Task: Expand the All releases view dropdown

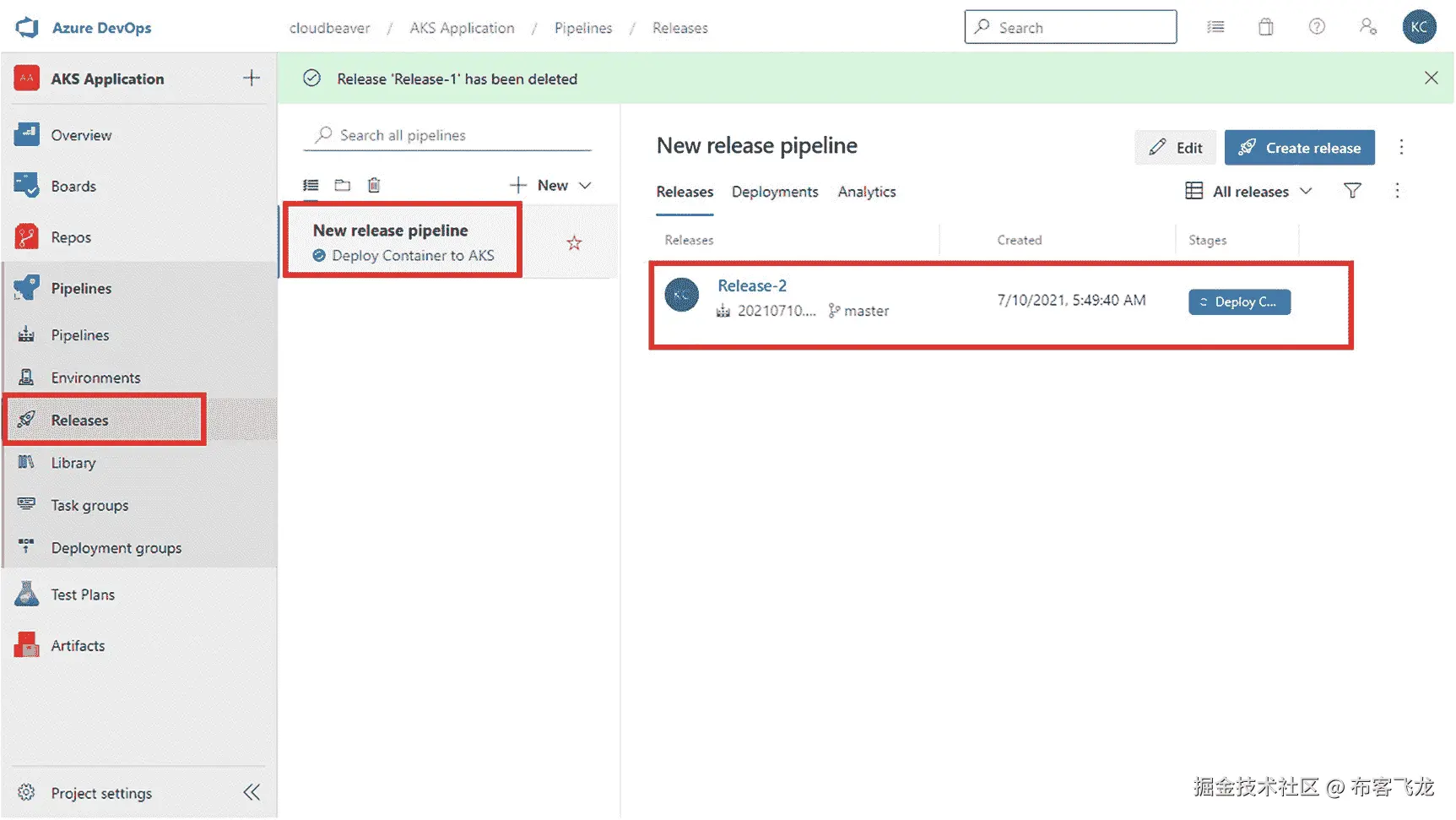Action: point(1248,192)
